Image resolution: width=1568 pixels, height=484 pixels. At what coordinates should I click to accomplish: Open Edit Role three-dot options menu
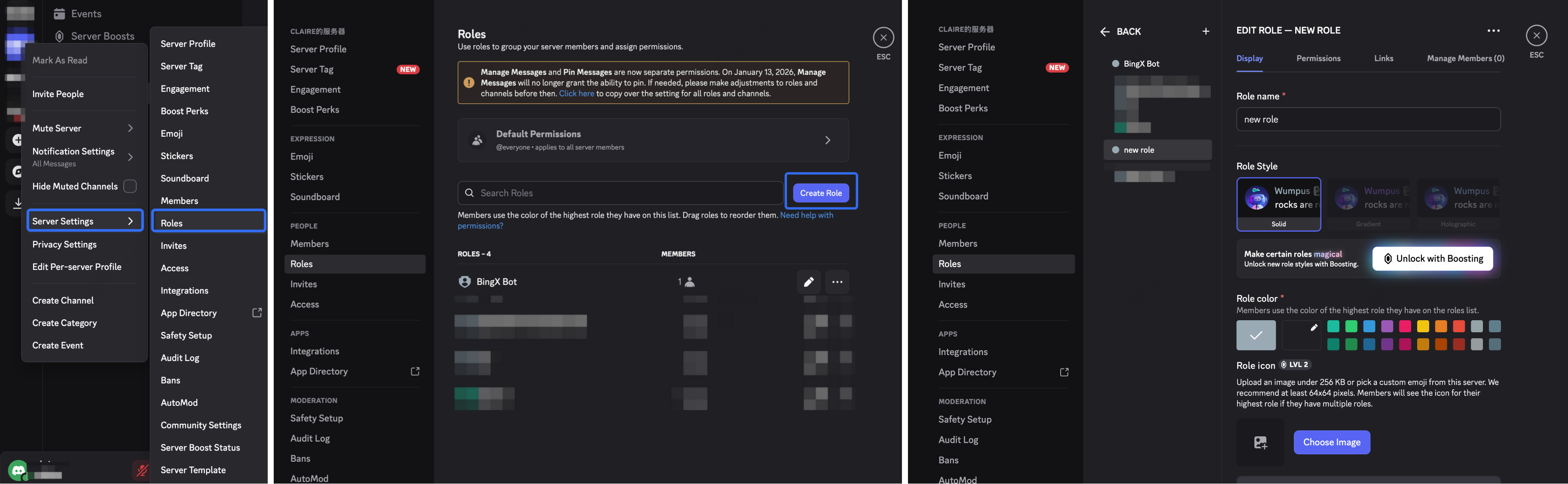tap(1493, 31)
